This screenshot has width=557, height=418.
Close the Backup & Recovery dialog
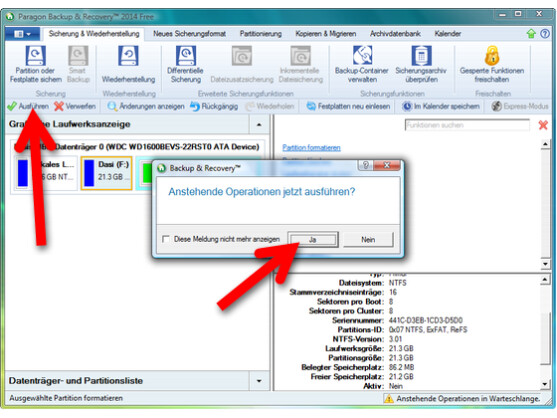point(387,165)
